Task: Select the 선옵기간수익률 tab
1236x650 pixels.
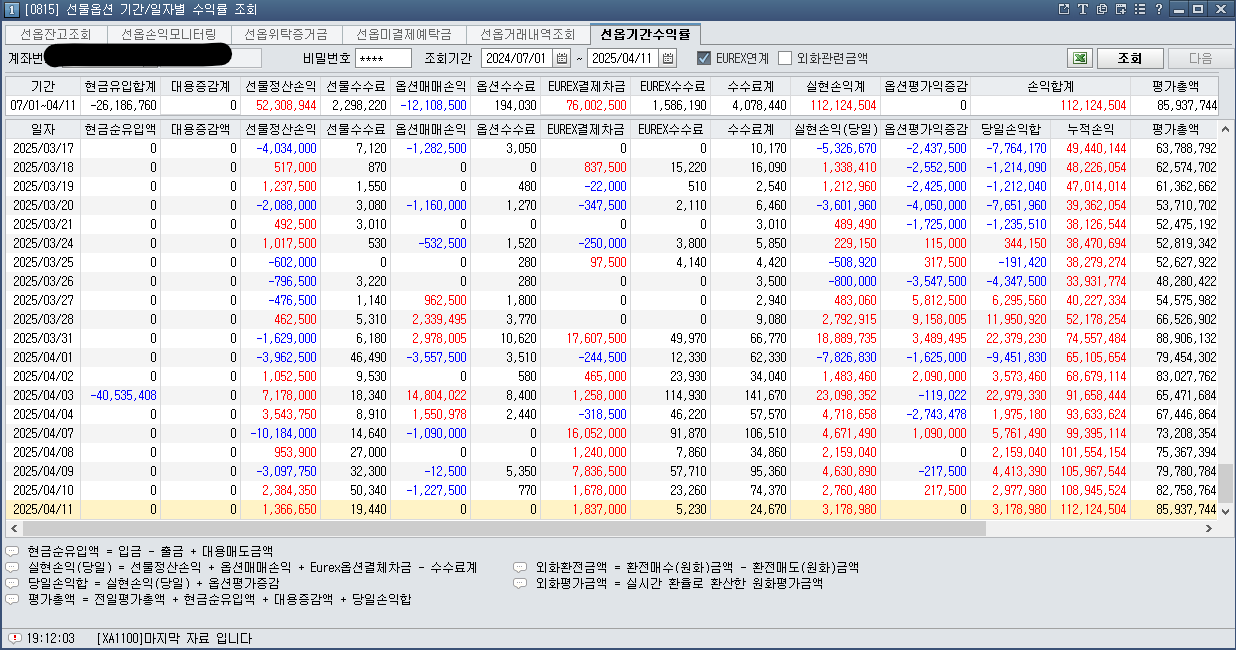Action: (645, 34)
